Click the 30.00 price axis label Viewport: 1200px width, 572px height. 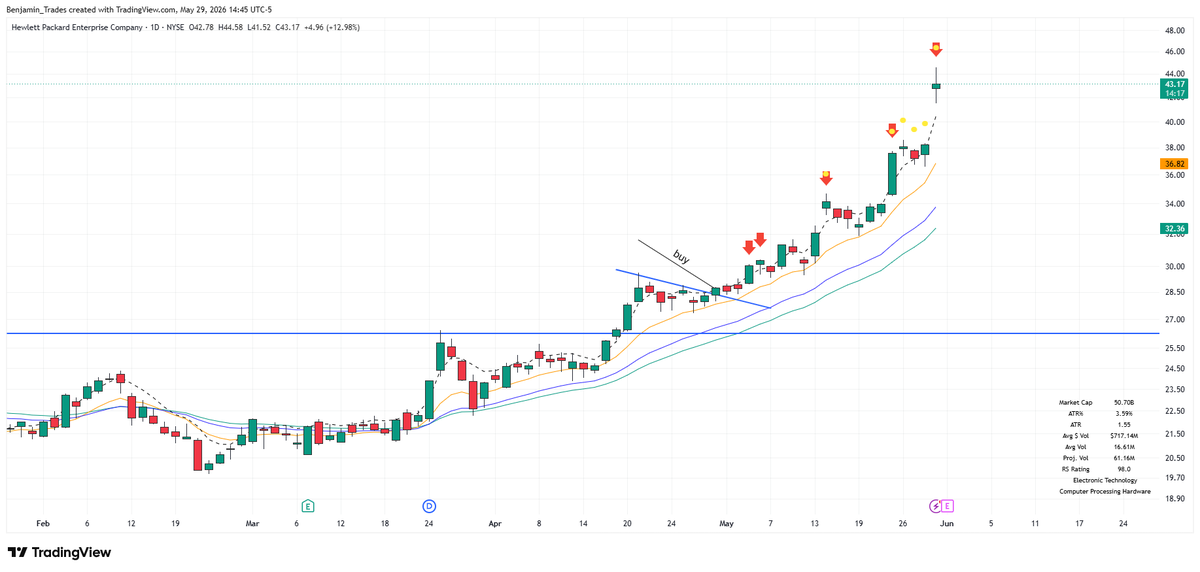point(1174,267)
